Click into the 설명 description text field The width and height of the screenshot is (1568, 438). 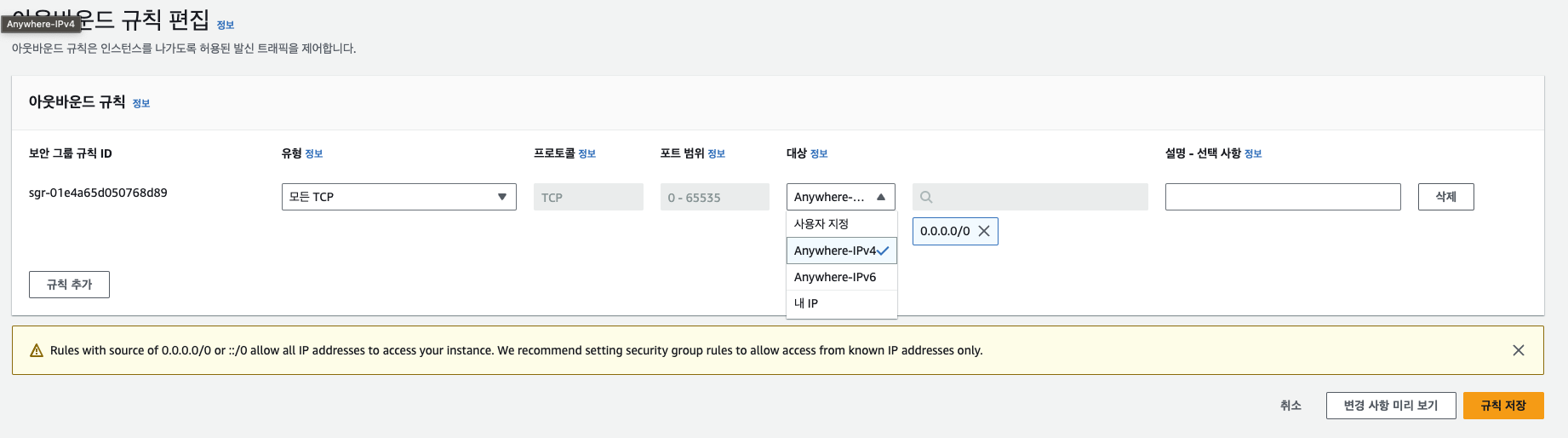point(1282,197)
